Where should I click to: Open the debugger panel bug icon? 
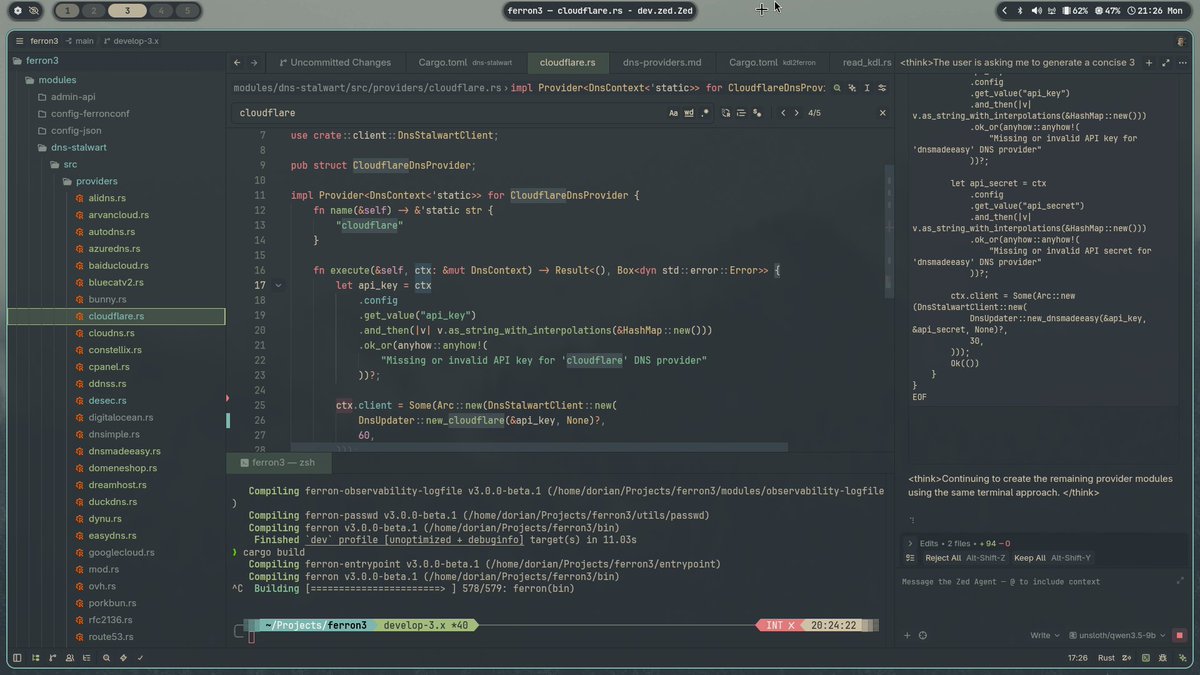pyautogui.click(x=1162, y=657)
